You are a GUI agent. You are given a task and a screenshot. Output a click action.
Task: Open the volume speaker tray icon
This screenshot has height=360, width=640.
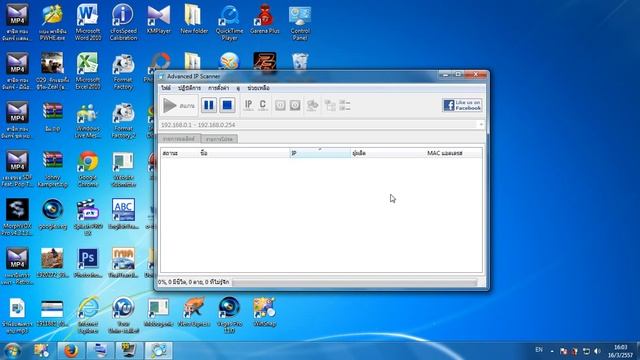pos(598,351)
